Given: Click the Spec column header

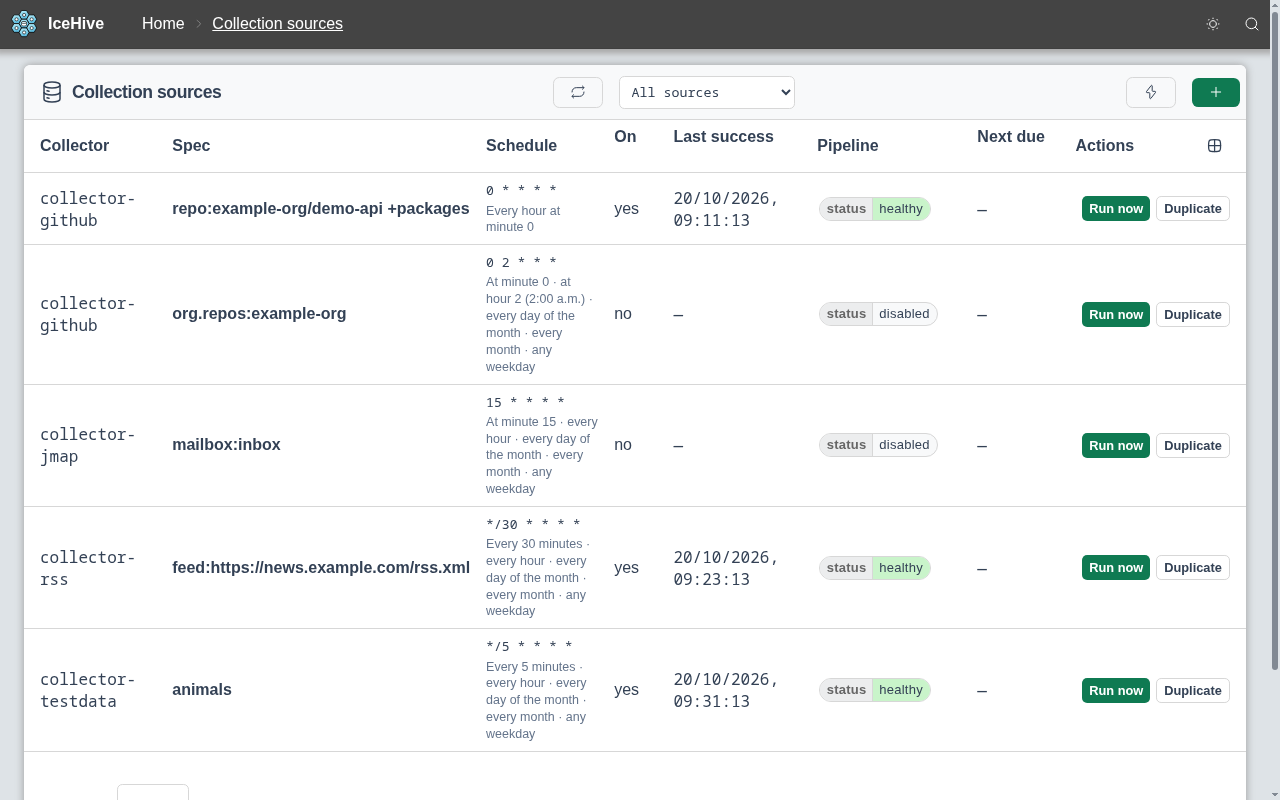Looking at the screenshot, I should tap(191, 146).
